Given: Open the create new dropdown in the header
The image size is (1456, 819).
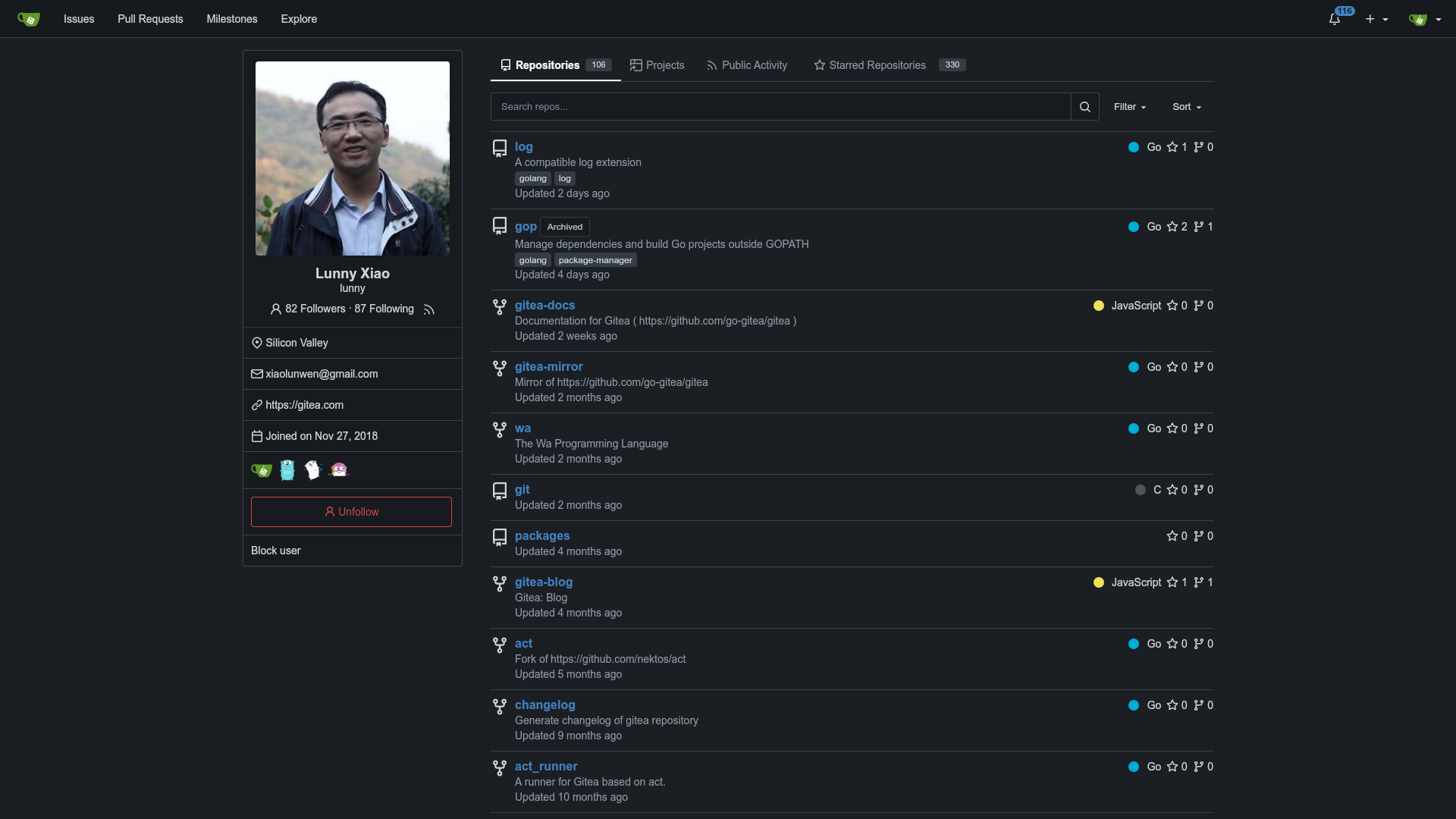Looking at the screenshot, I should click(1375, 19).
